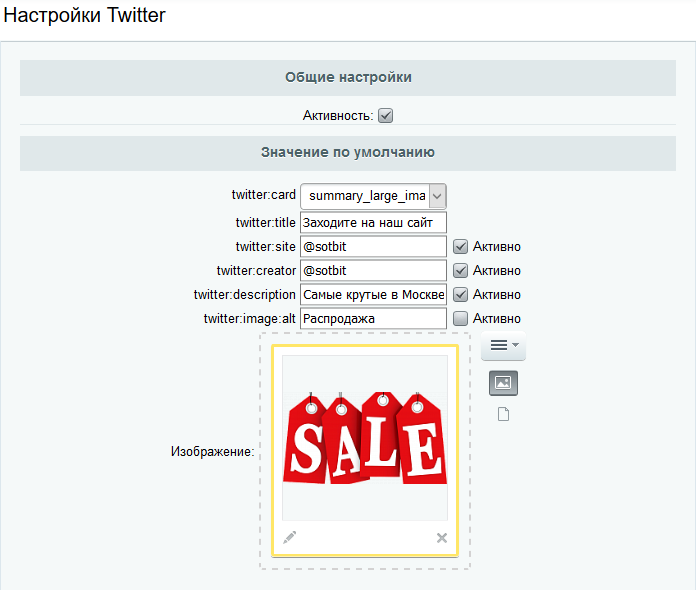Click the Настройки Twitter page title
The height and width of the screenshot is (590, 696).
point(85,16)
